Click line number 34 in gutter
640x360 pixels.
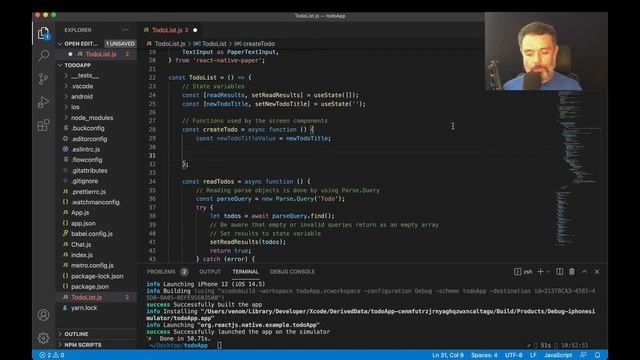(x=152, y=182)
